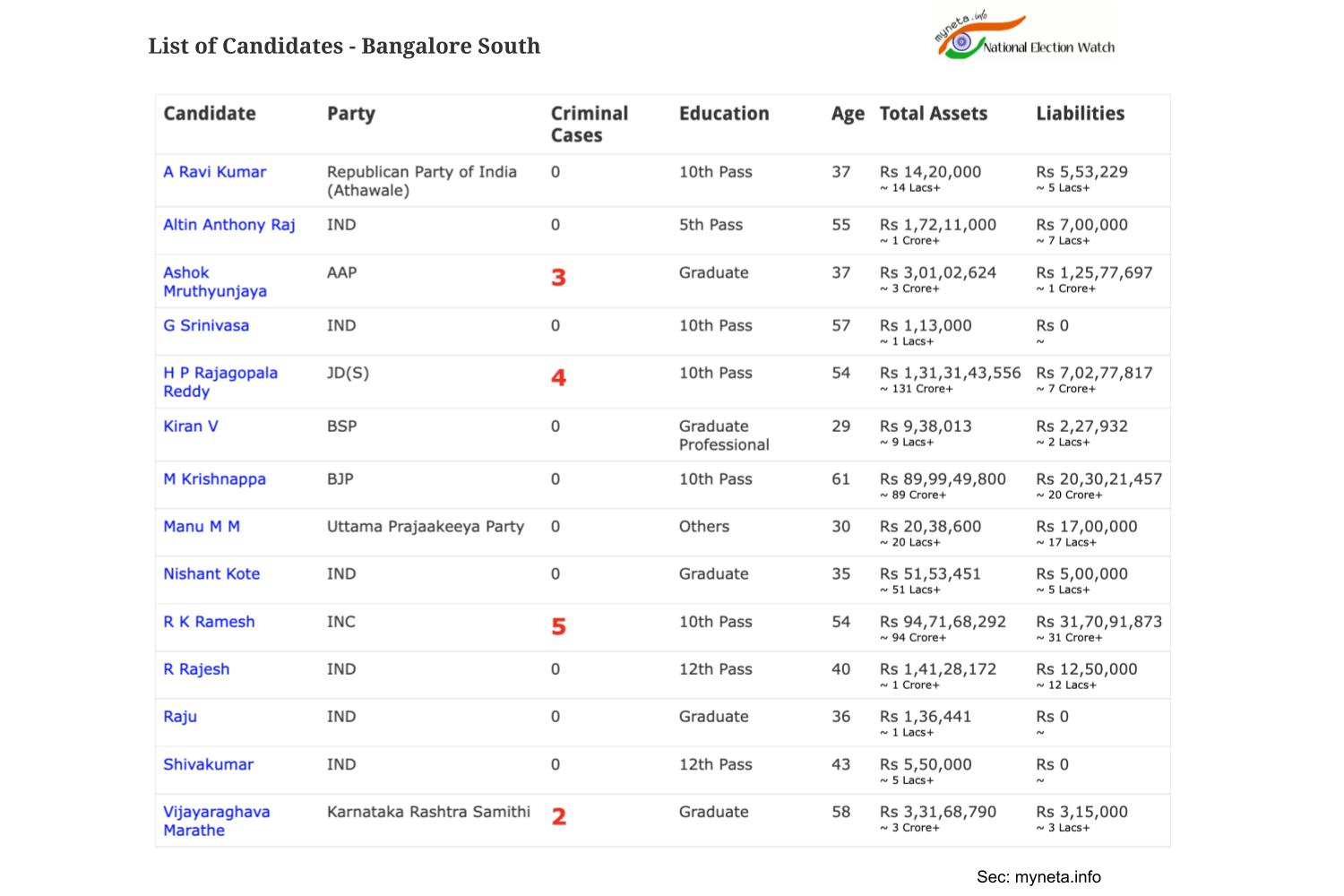Open R Rajesh candidate link
This screenshot has height=896, width=1344.
196,669
